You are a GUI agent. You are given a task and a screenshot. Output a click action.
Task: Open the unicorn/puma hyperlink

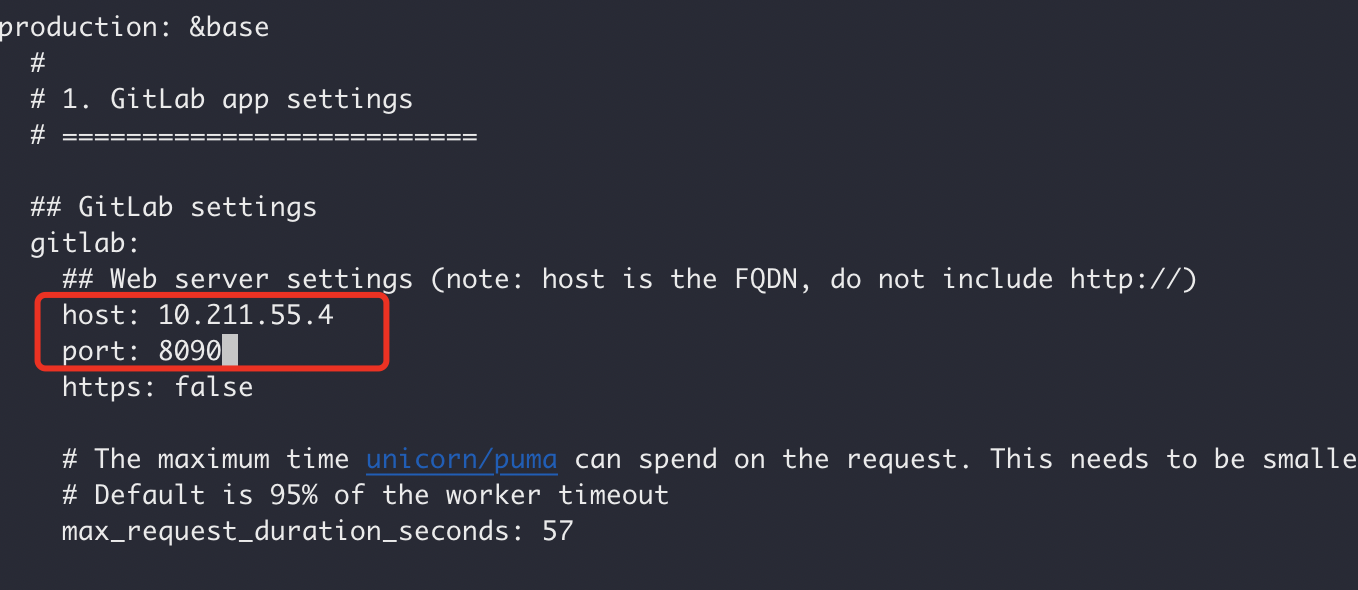tap(462, 459)
